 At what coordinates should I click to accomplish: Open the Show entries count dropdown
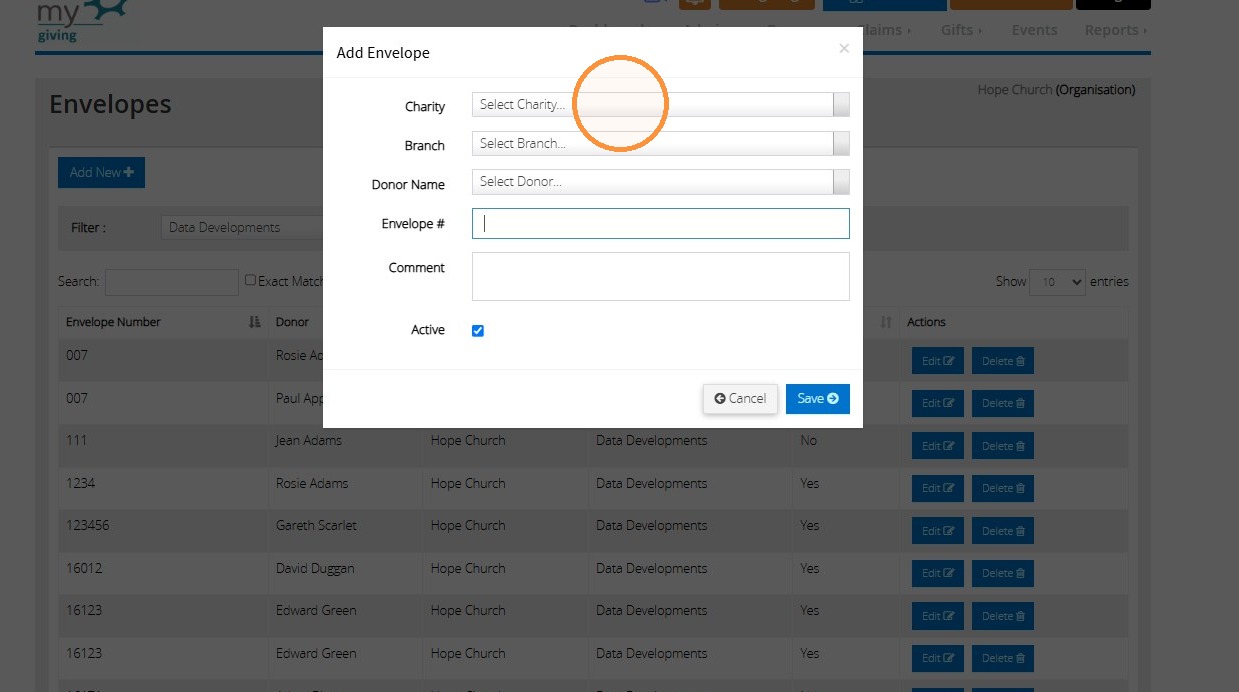pos(1057,282)
